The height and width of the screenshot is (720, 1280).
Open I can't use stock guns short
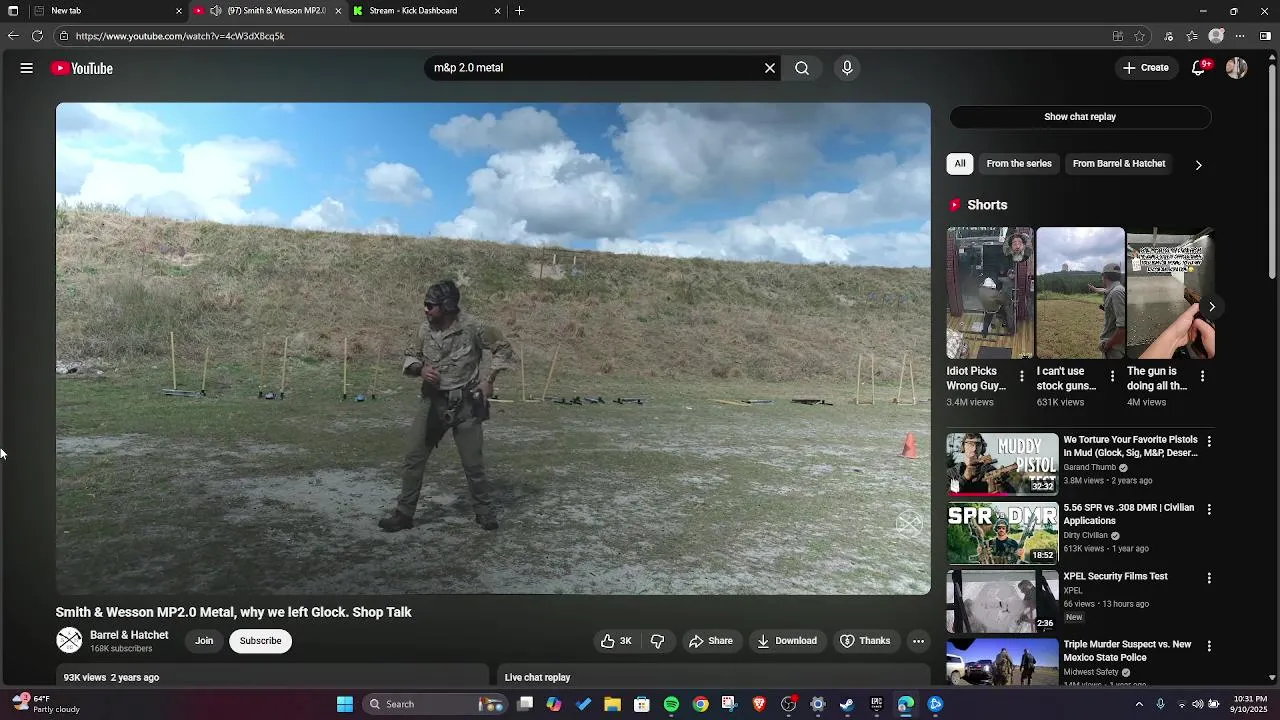click(1080, 293)
